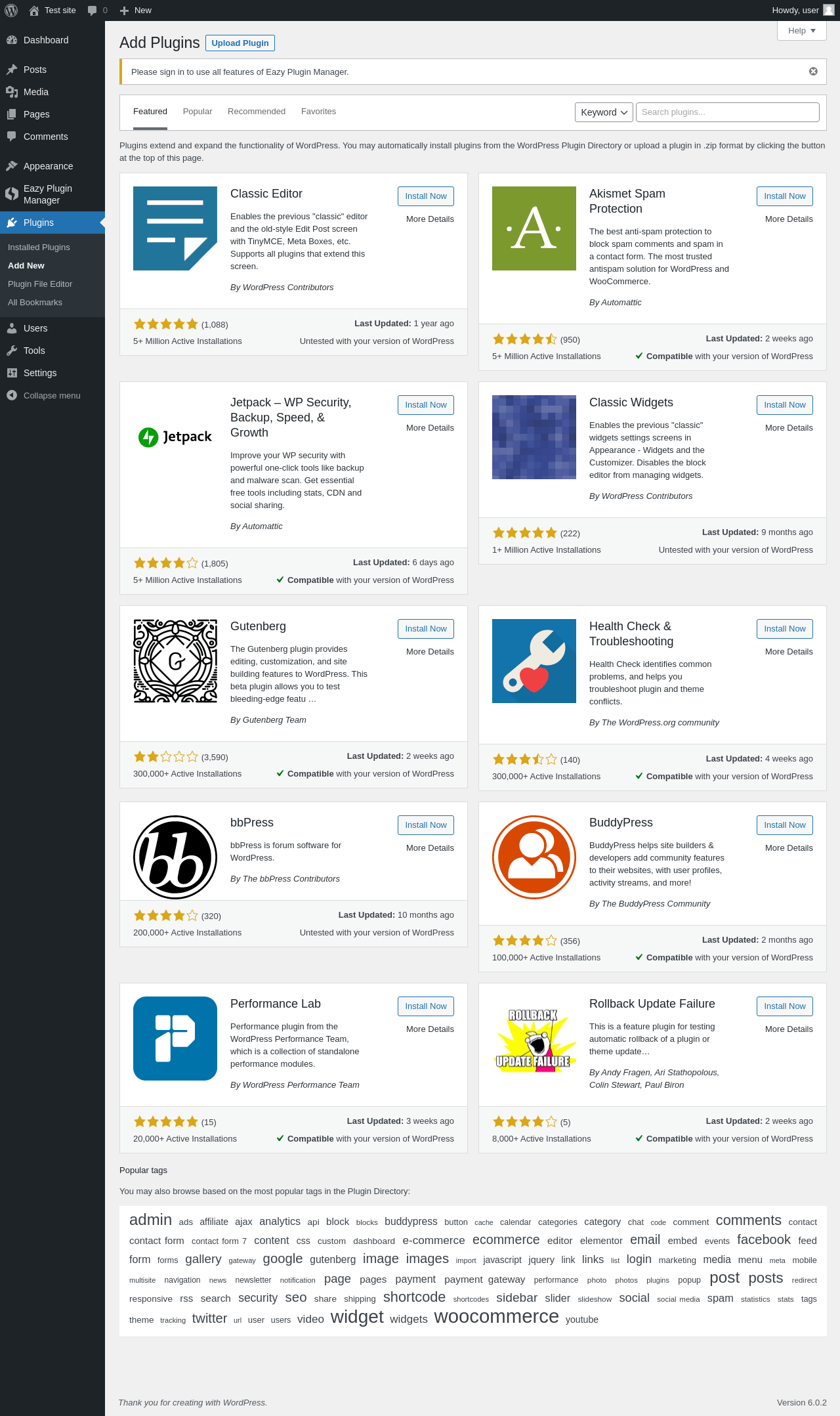Viewport: 840px width, 1416px height.
Task: View More Details for Health Check
Action: [x=789, y=652]
